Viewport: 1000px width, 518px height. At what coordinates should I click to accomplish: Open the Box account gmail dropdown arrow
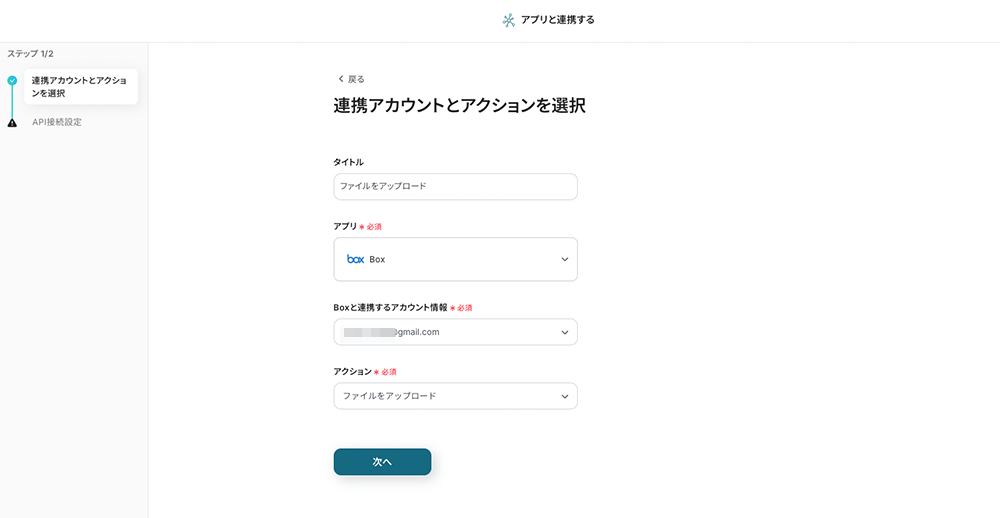click(564, 332)
